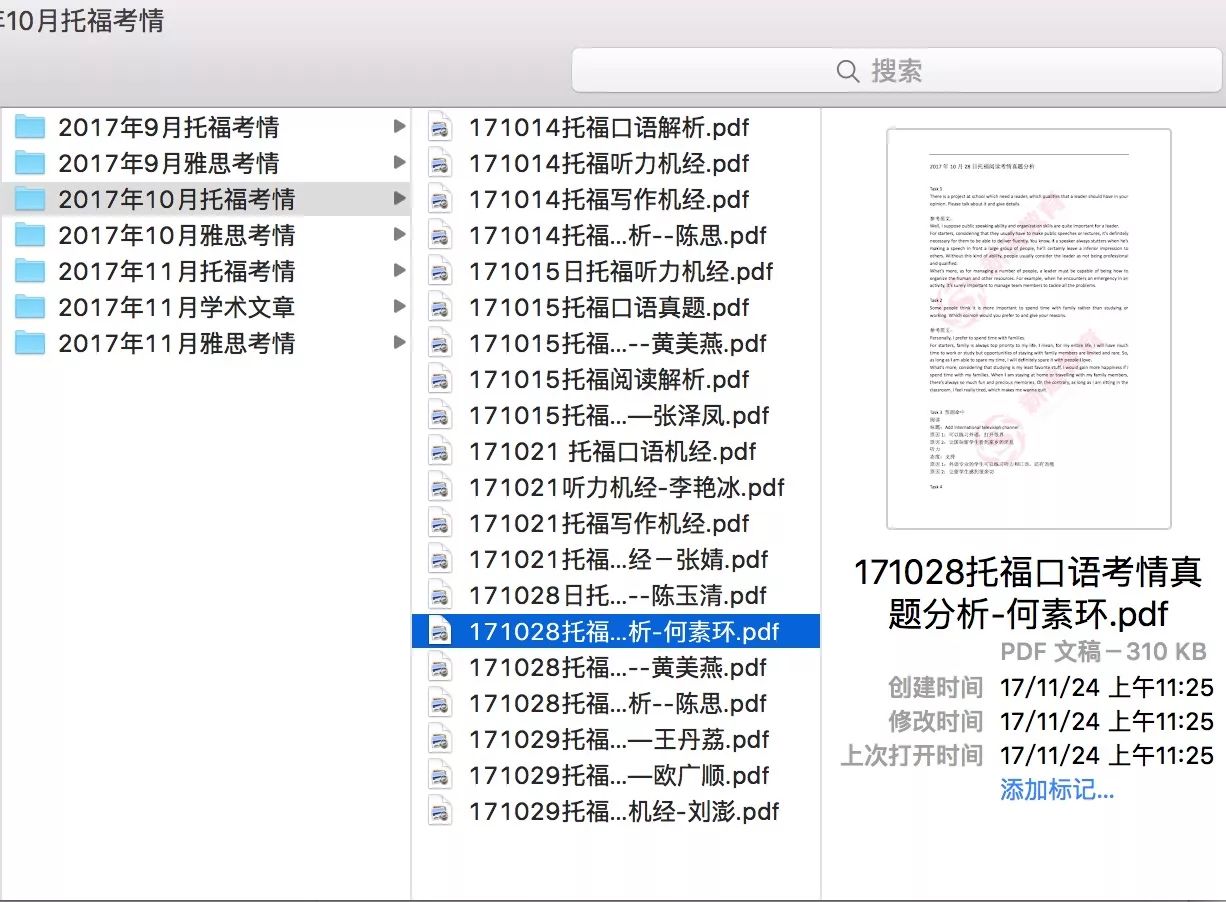Select file name 171015托福口语真题.pdf

(609, 307)
